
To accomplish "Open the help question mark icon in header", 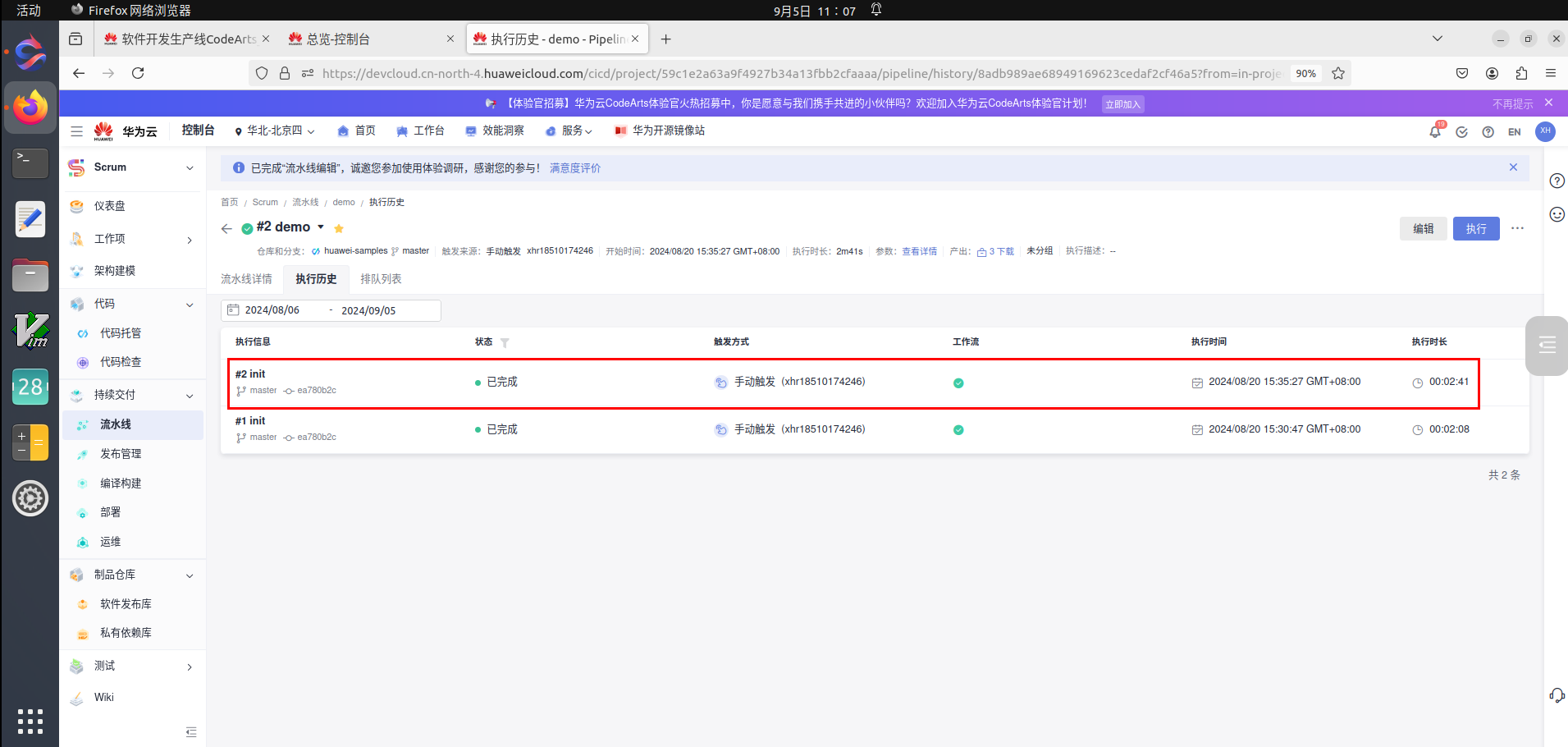I will point(1488,132).
